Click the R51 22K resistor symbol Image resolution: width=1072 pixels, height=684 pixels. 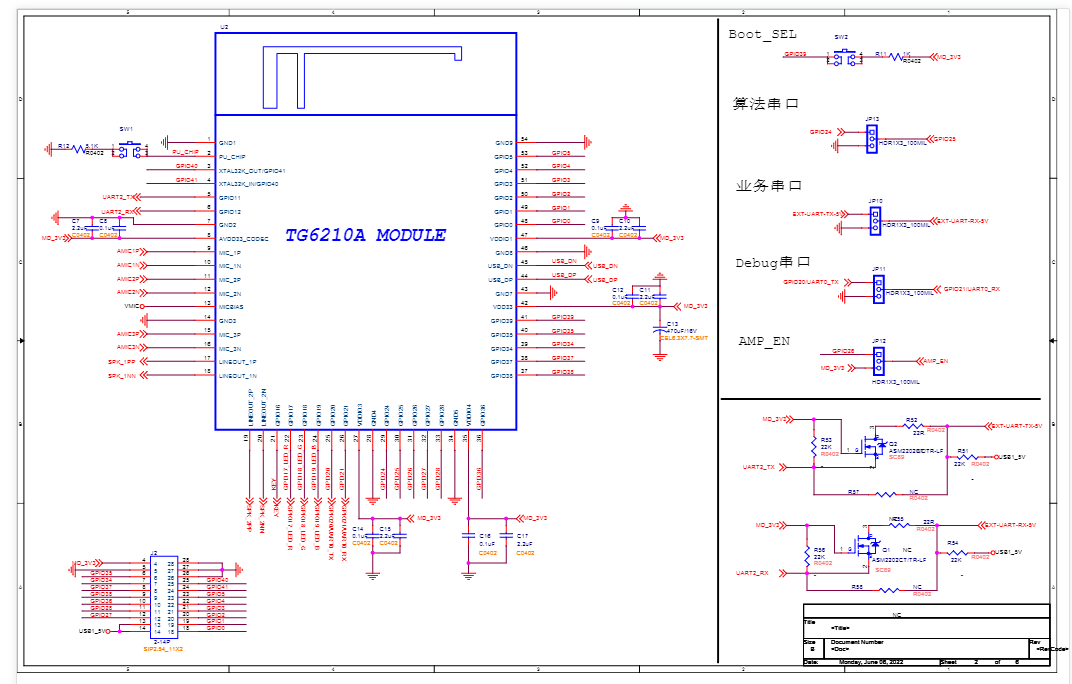point(968,457)
